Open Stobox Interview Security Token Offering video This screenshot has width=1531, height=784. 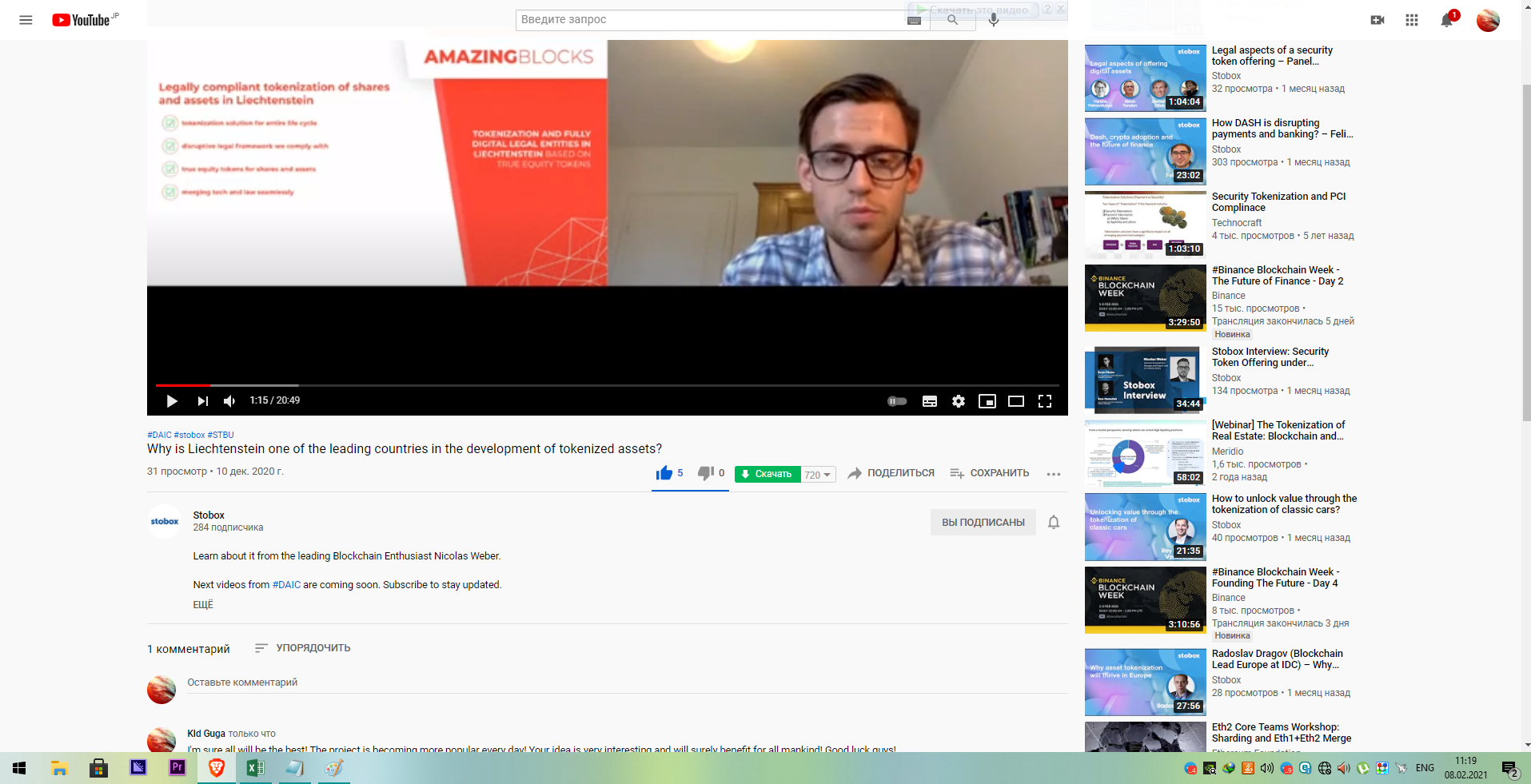(1270, 357)
